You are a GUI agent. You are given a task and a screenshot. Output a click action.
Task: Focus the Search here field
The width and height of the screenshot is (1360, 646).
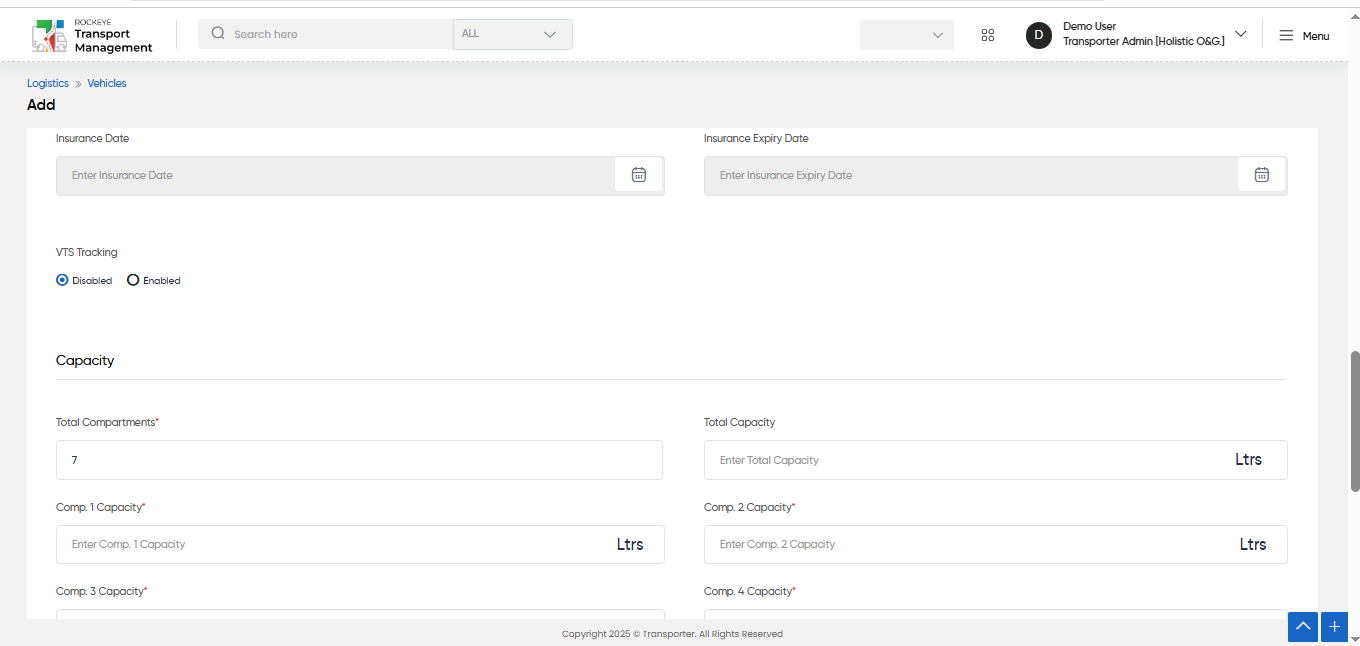[x=326, y=34]
